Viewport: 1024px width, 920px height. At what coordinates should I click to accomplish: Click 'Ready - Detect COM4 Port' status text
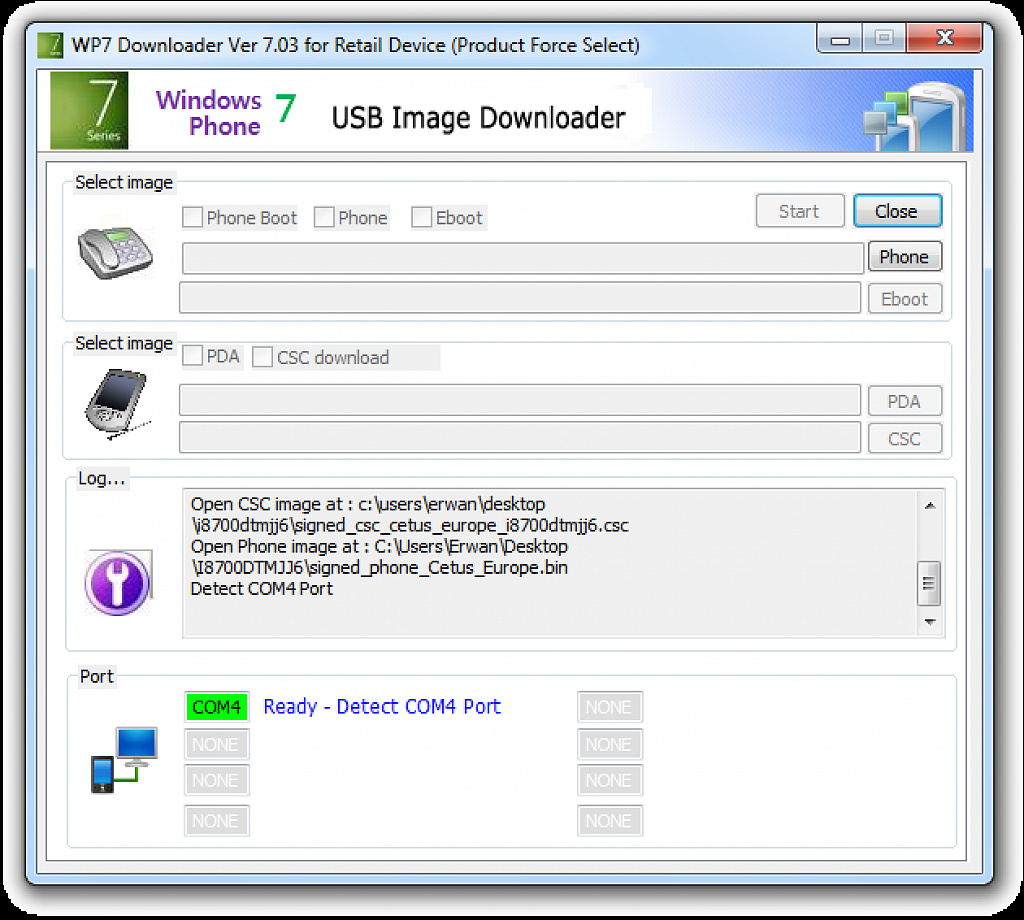click(382, 707)
